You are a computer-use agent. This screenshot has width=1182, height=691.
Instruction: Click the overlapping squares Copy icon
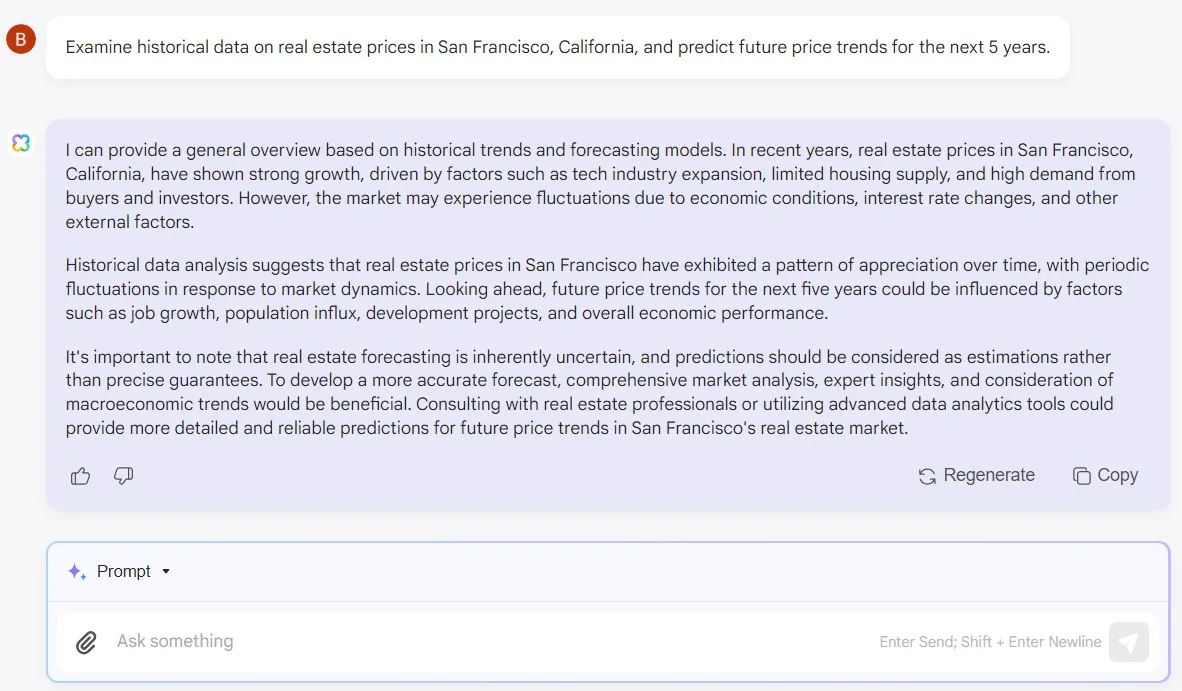tap(1081, 476)
